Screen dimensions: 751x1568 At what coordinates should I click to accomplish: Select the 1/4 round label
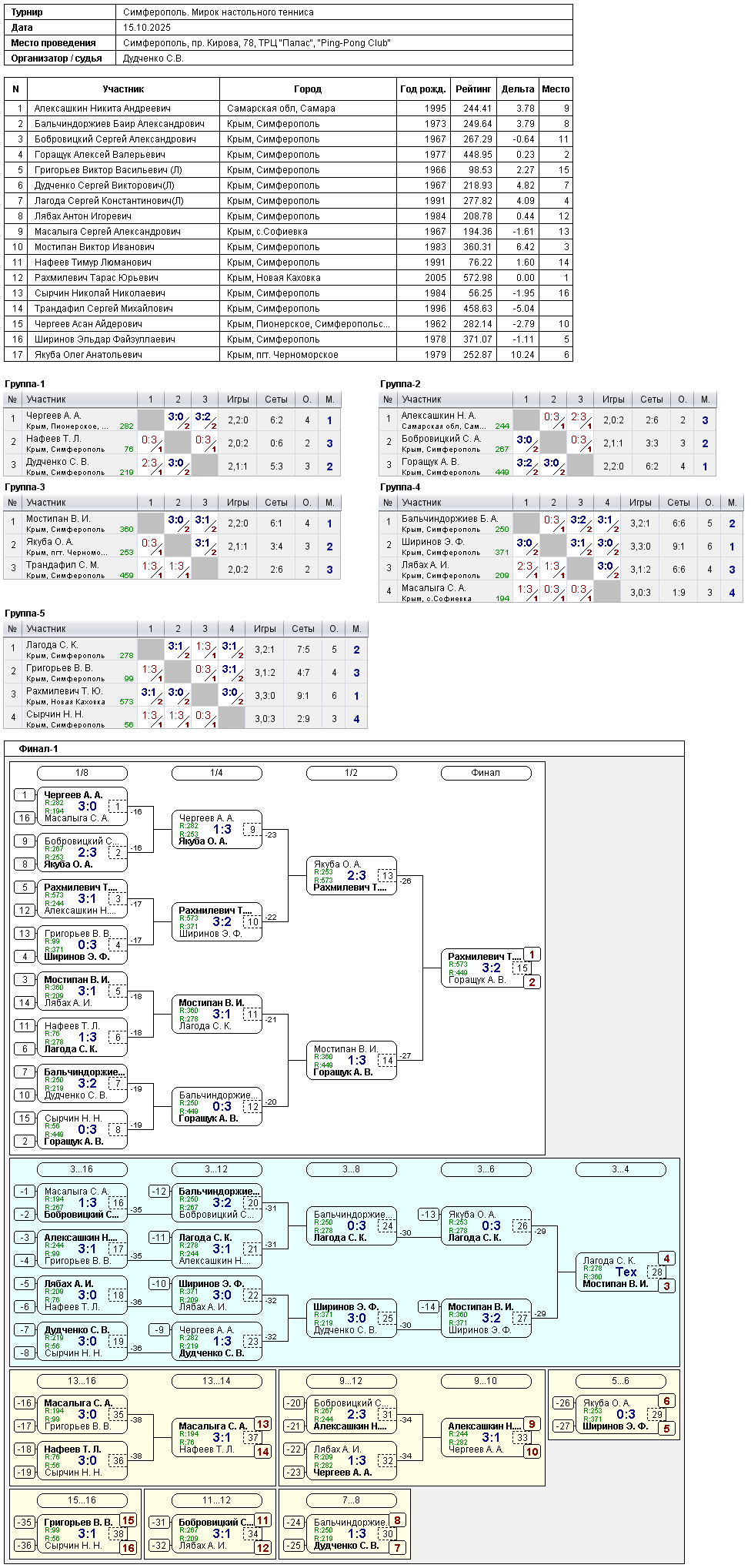pyautogui.click(x=216, y=773)
